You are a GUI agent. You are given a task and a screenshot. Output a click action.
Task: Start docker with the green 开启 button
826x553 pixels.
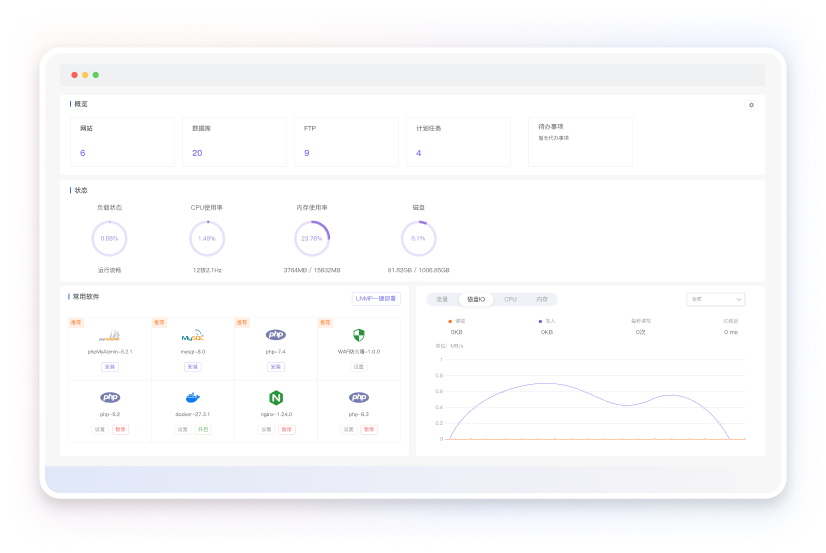tap(203, 429)
